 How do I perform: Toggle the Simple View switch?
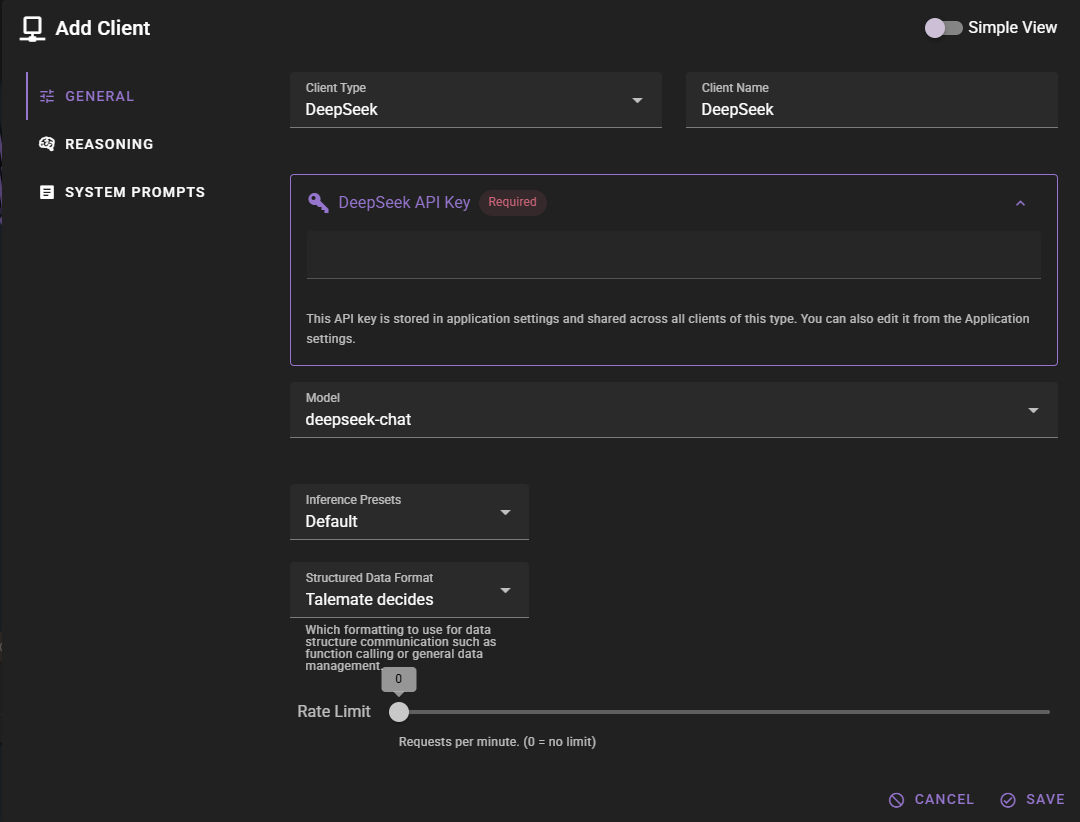tap(943, 28)
